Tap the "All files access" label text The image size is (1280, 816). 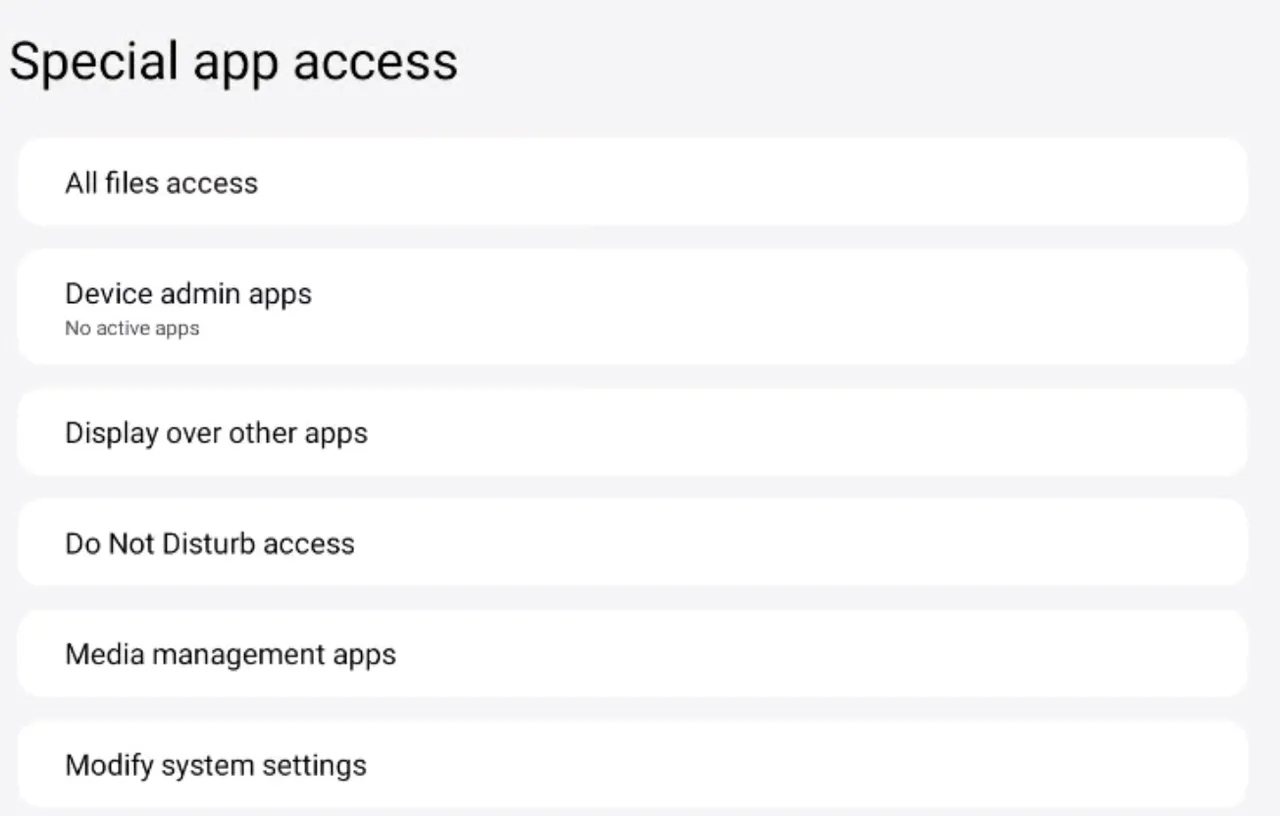click(161, 183)
